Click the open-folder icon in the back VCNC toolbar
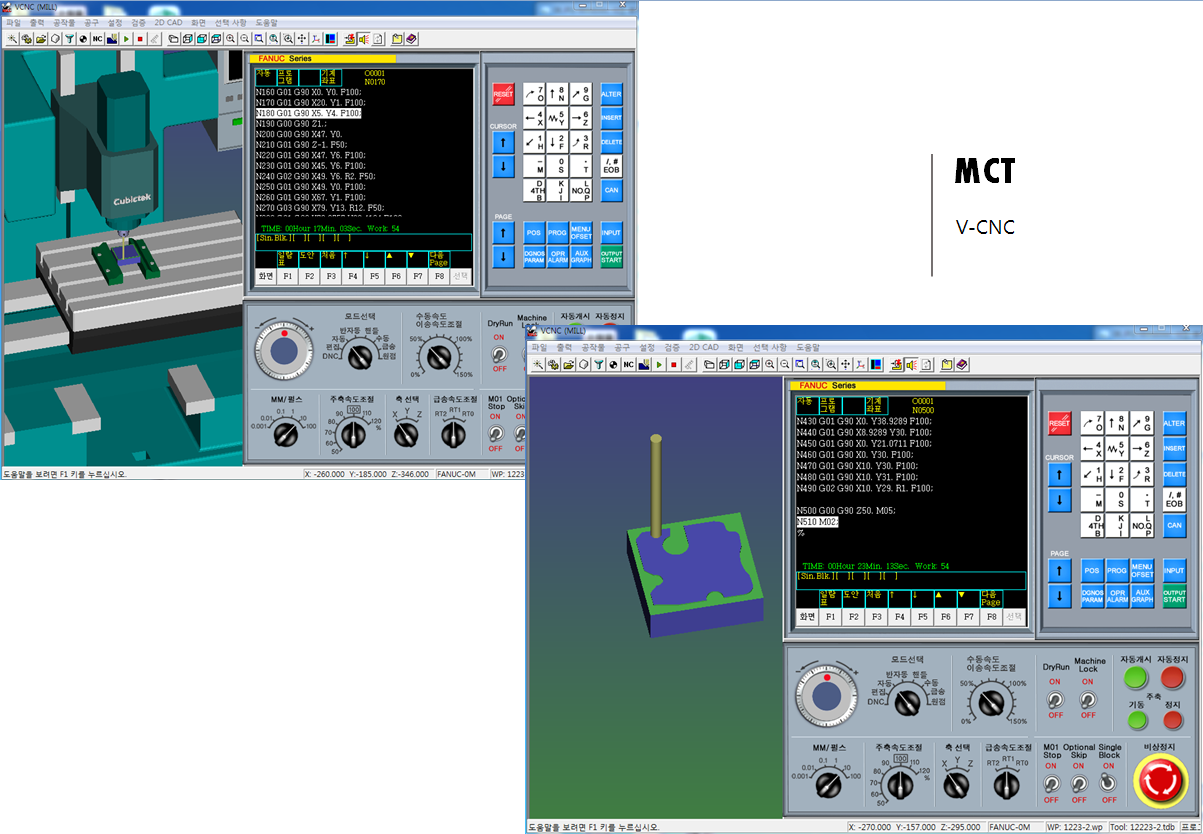Image resolution: width=1203 pixels, height=834 pixels. tap(41, 39)
